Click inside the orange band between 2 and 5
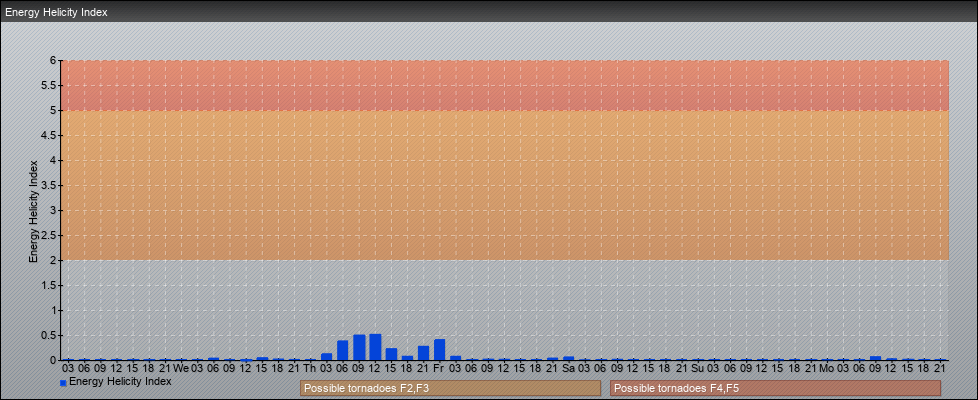 pos(500,185)
